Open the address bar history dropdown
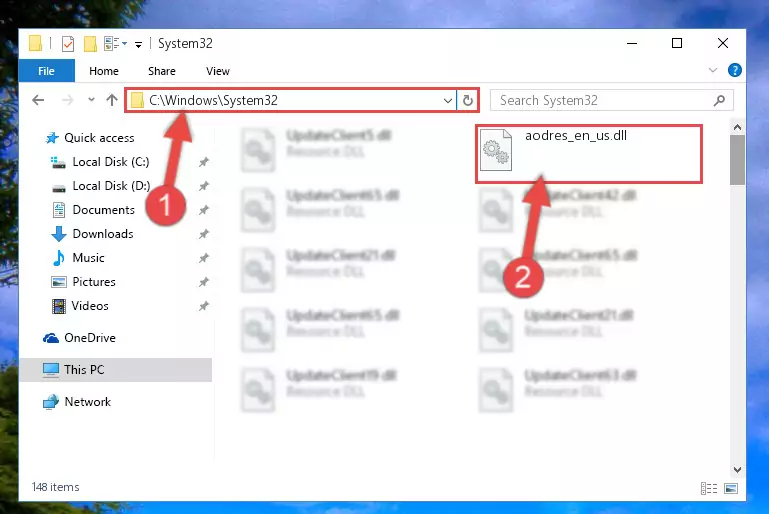This screenshot has height=514, width=769. (447, 101)
